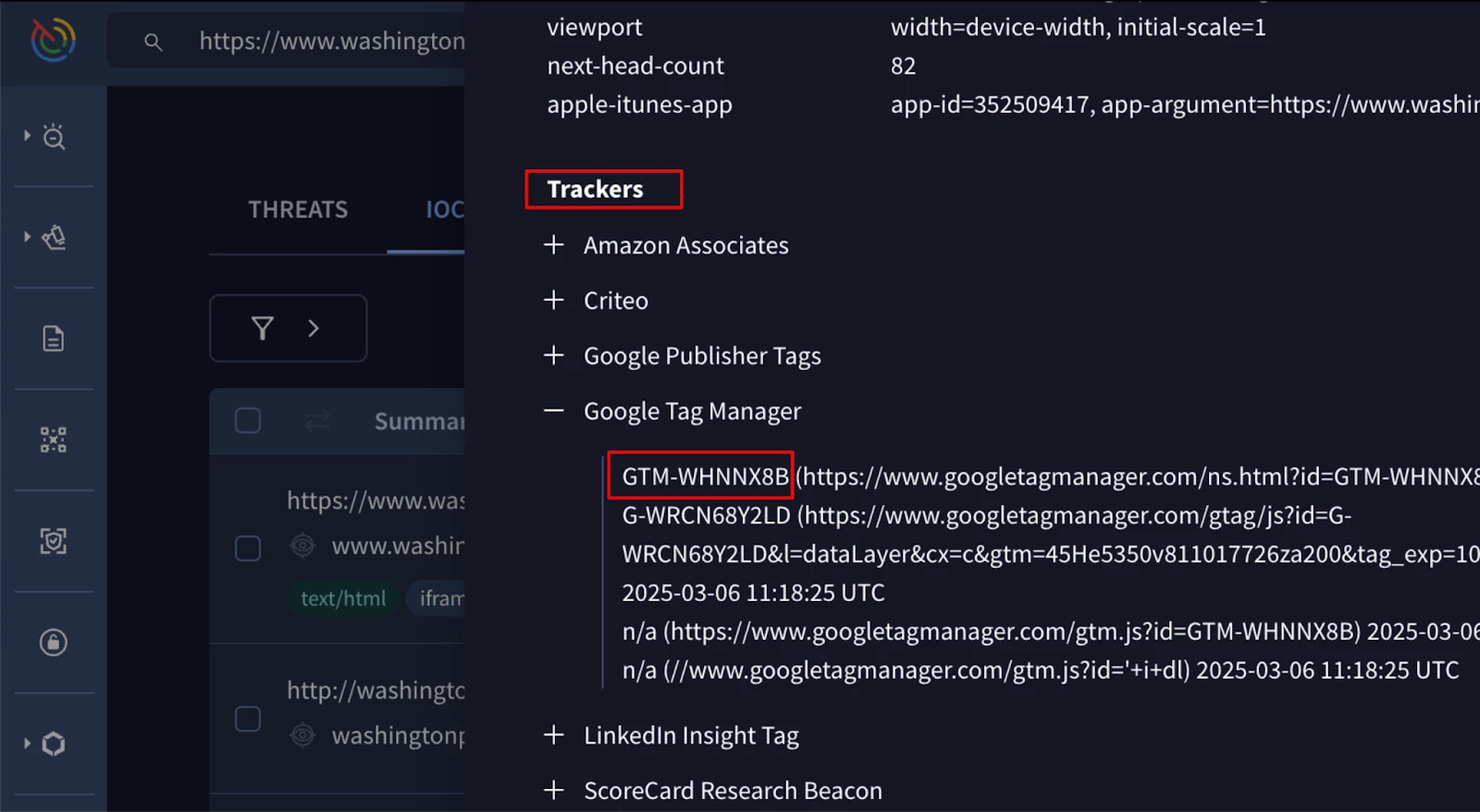1480x812 pixels.
Task: Switch to the IOC tab
Action: click(445, 210)
